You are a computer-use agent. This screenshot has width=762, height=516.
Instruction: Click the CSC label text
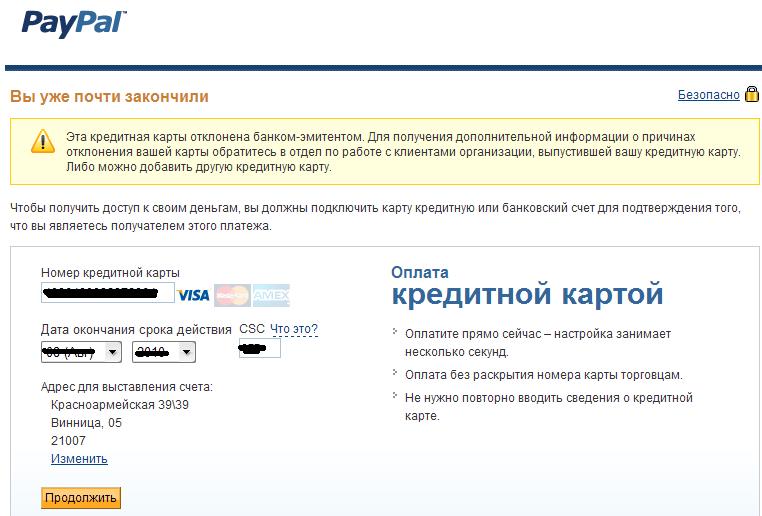pyautogui.click(x=252, y=329)
